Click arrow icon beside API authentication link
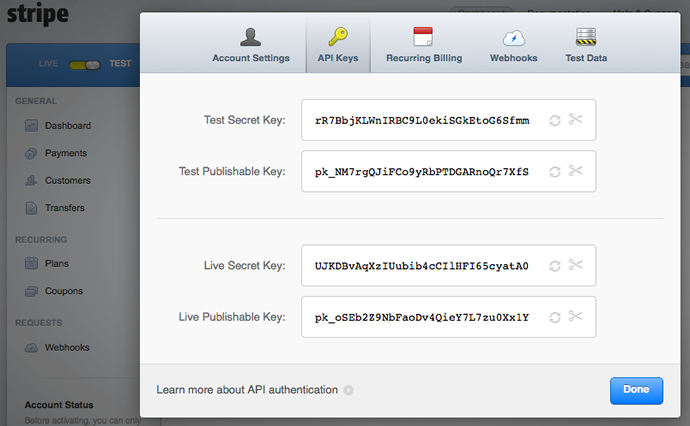 (349, 390)
